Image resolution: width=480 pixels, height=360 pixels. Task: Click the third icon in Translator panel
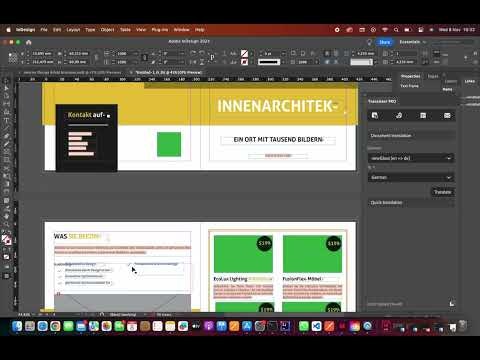pos(423,115)
